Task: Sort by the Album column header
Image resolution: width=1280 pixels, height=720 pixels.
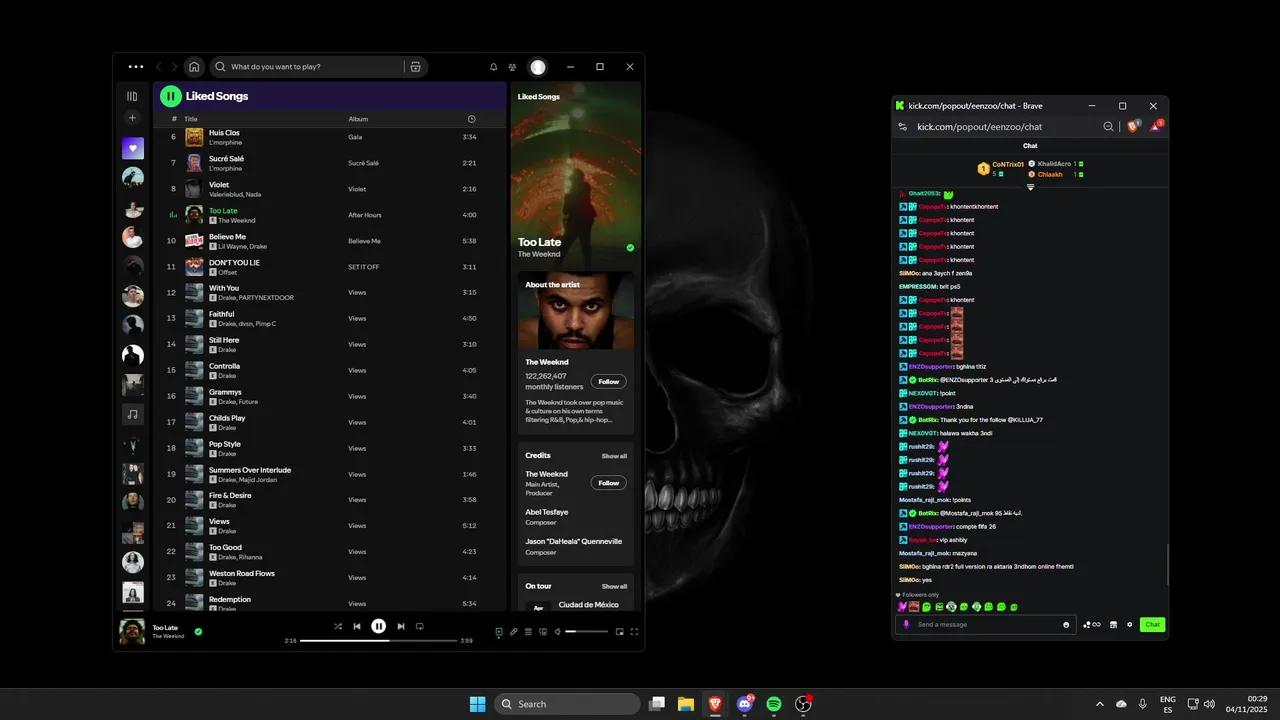Action: 358,119
